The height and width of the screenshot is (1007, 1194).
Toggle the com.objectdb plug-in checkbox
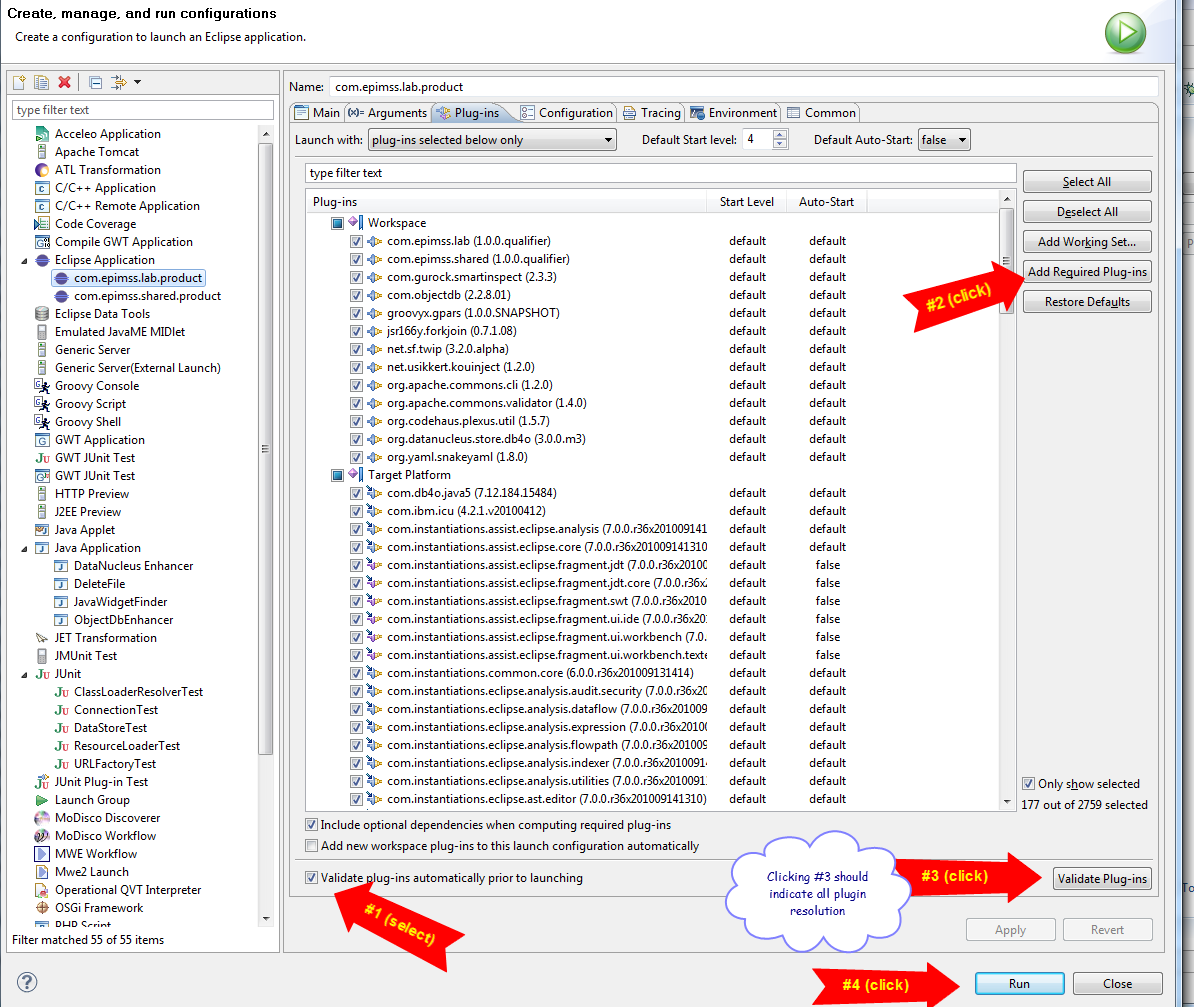click(x=356, y=296)
